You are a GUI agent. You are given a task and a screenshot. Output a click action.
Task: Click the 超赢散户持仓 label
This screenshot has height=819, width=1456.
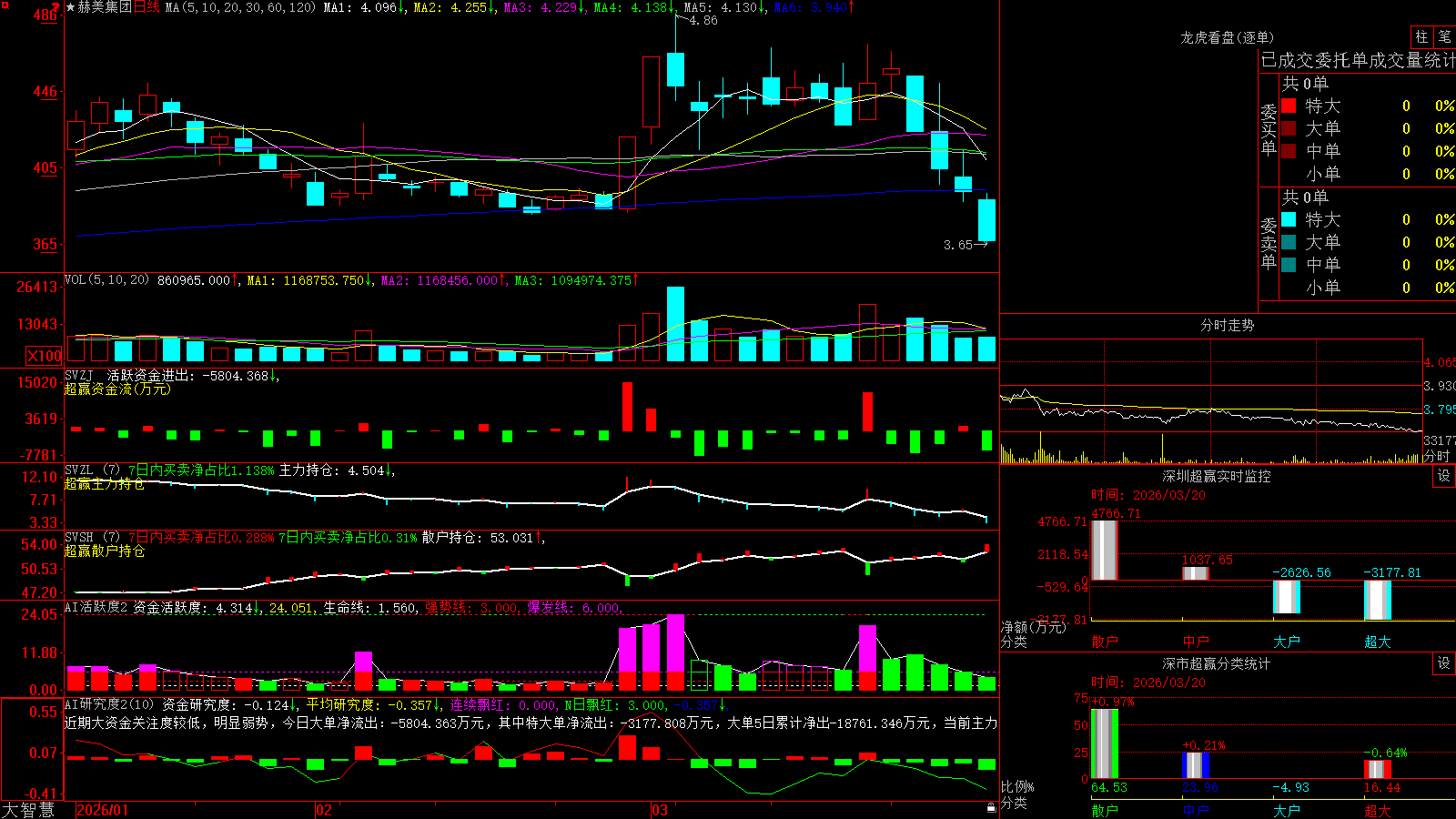coord(105,551)
